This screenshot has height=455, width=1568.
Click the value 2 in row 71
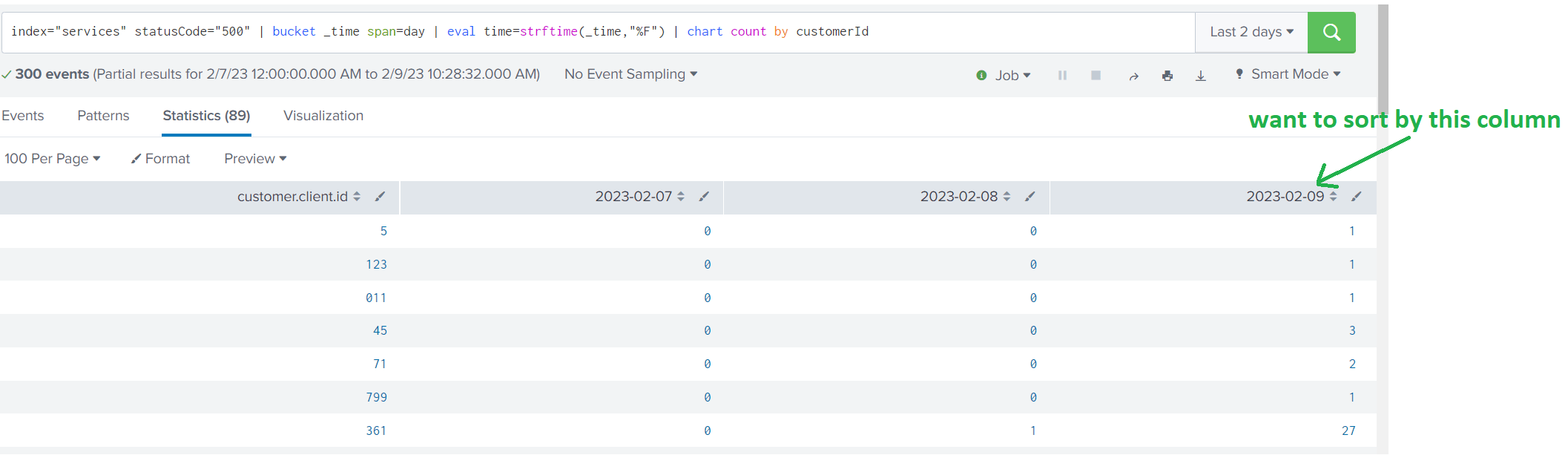click(1352, 364)
